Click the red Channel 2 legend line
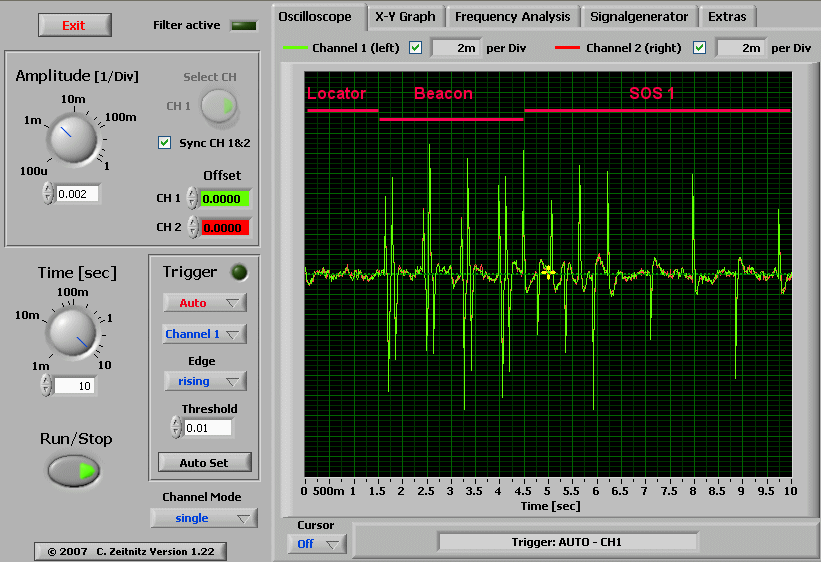The height and width of the screenshot is (562, 821). click(x=568, y=48)
